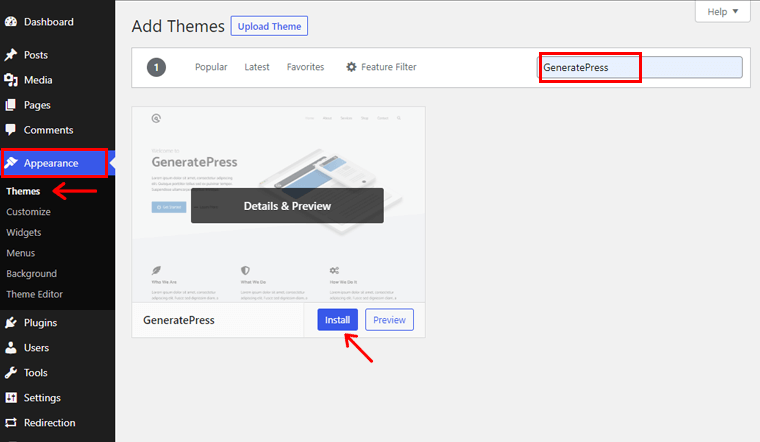The image size is (760, 442).
Task: Click the Pages icon in sidebar
Action: 11,105
